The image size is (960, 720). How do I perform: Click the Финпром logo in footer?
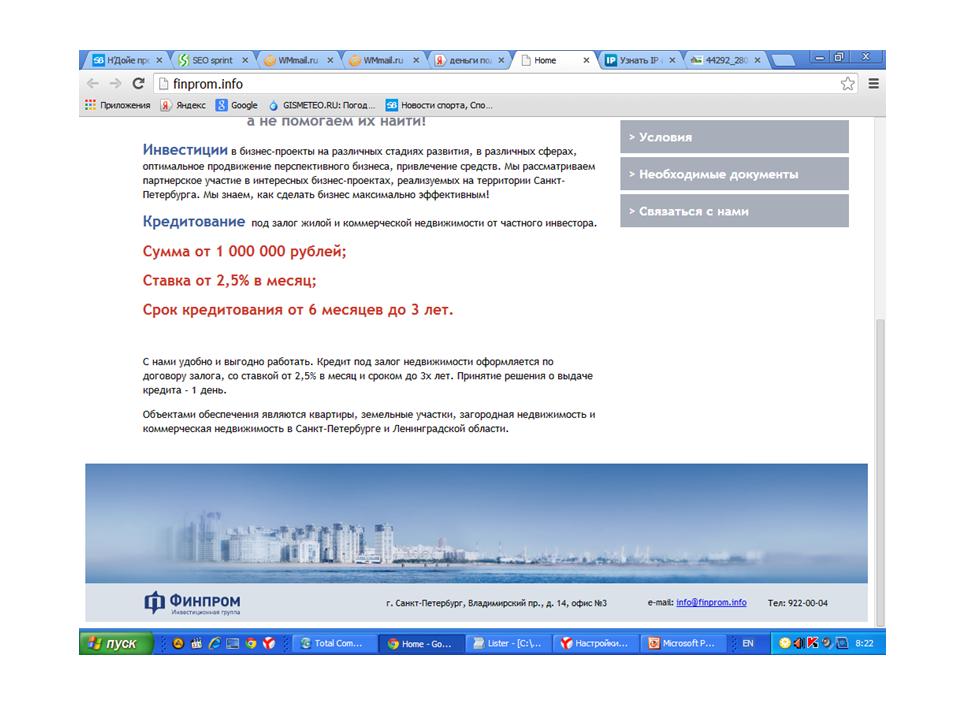[192, 602]
